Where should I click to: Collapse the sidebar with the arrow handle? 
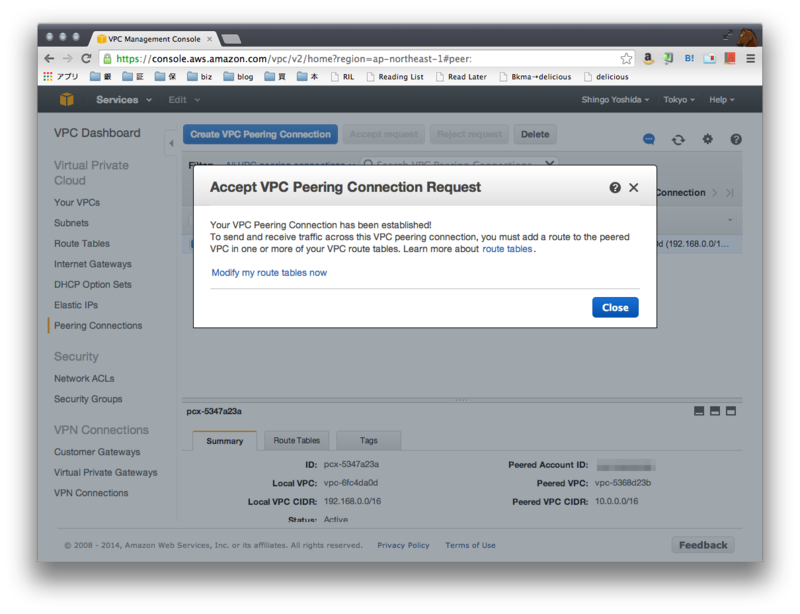(x=171, y=143)
